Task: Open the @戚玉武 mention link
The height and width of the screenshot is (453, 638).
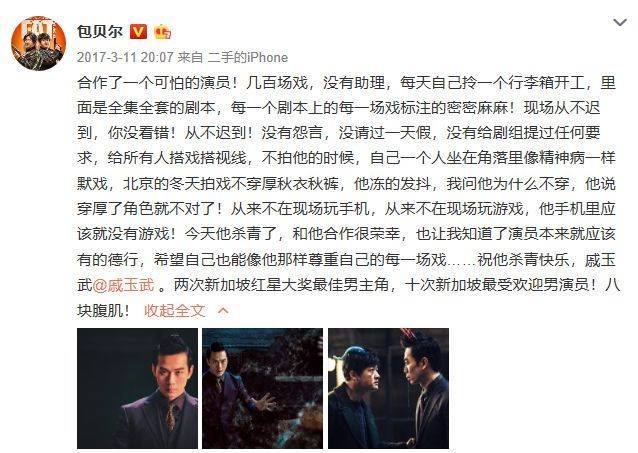Action: [123, 285]
